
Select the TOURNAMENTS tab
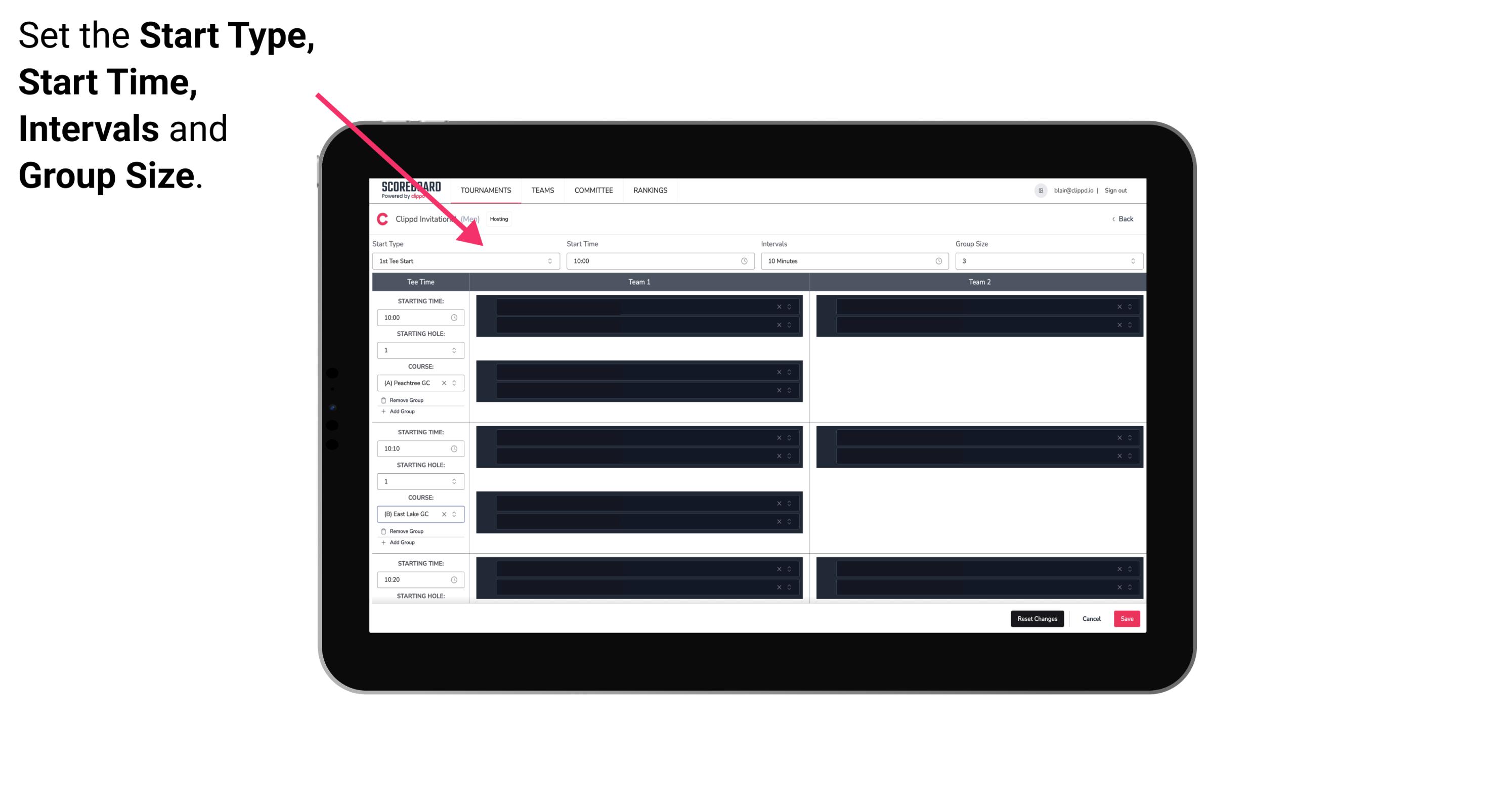(x=486, y=190)
